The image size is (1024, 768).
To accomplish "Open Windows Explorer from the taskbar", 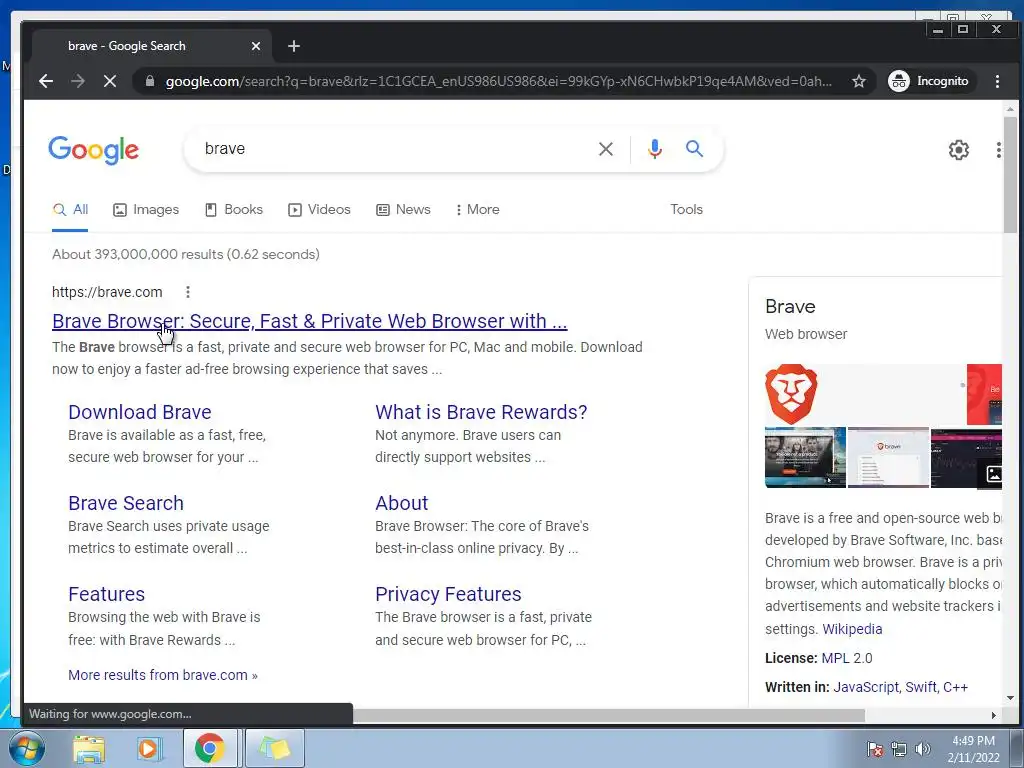I will 88,748.
